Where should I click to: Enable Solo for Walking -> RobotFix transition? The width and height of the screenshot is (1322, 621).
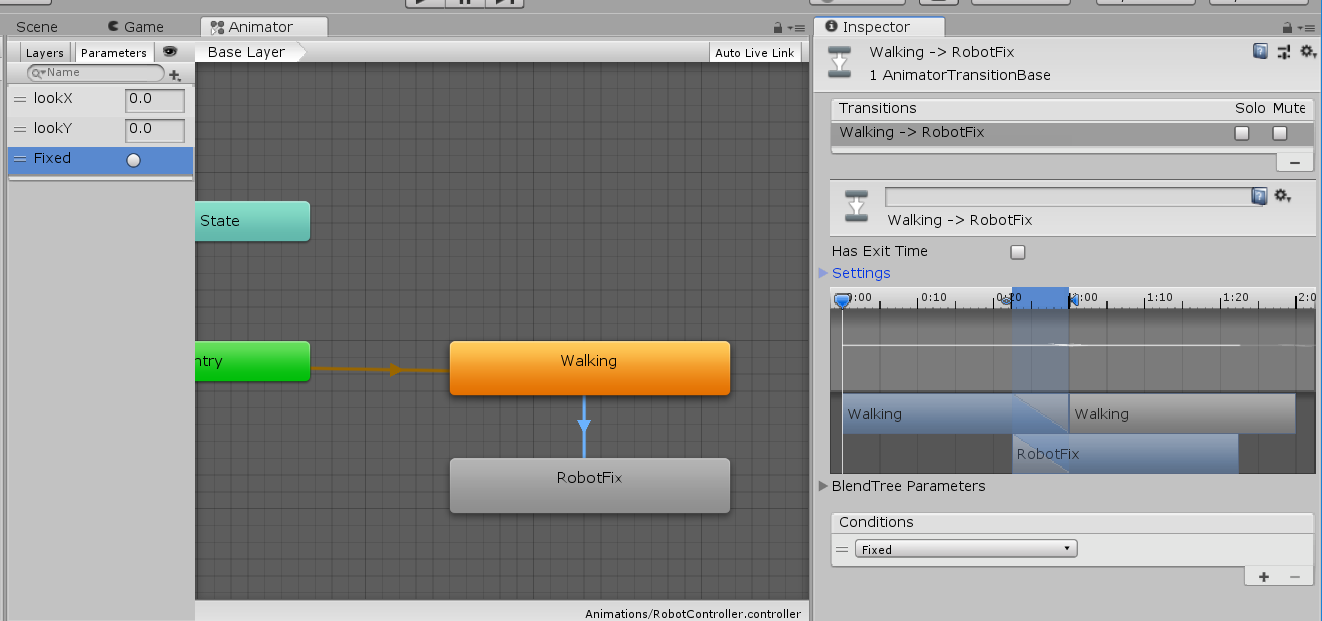[1242, 133]
